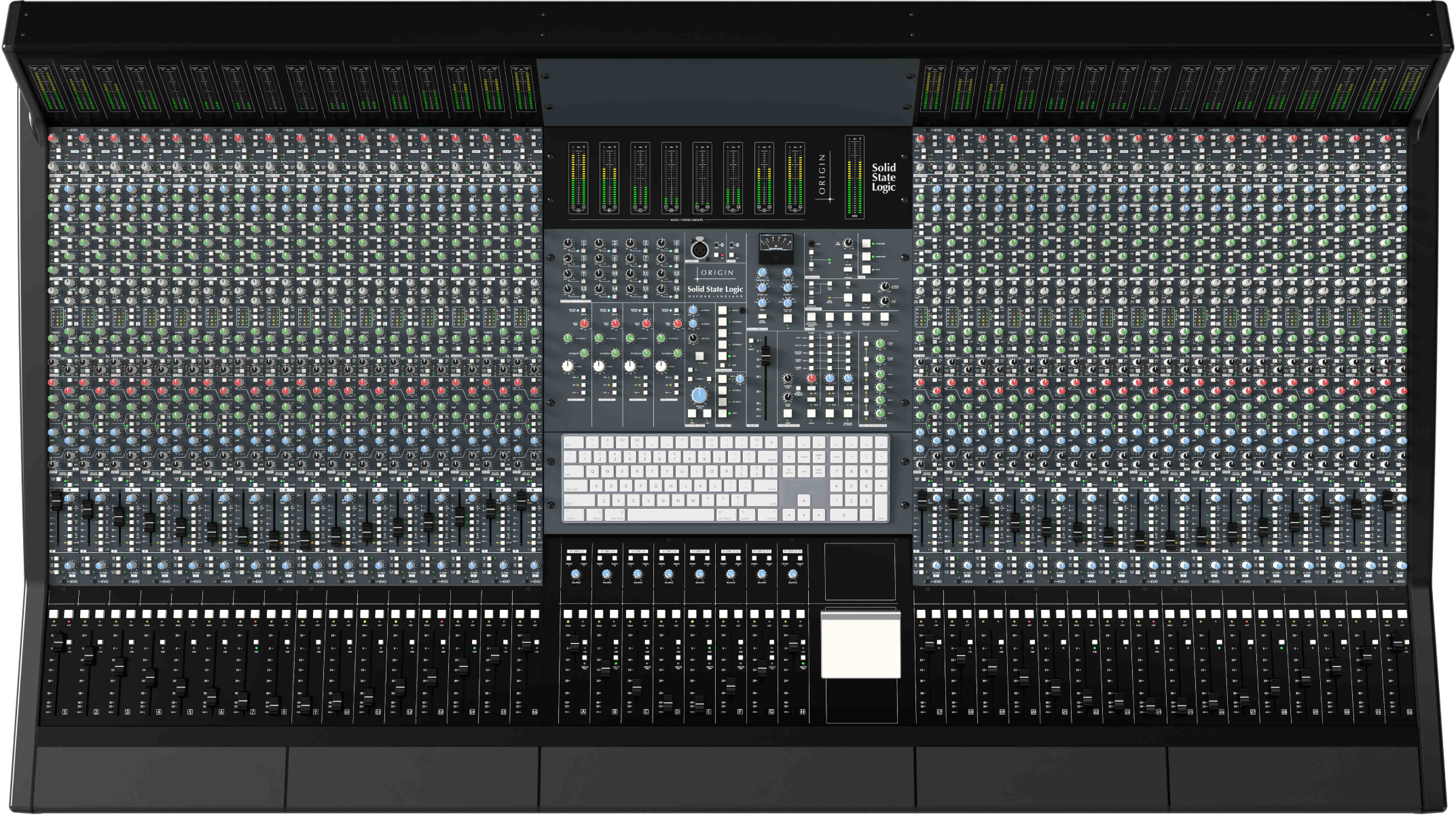Click the first stereo return white level knob
This screenshot has height=815, width=1456.
[x=568, y=366]
